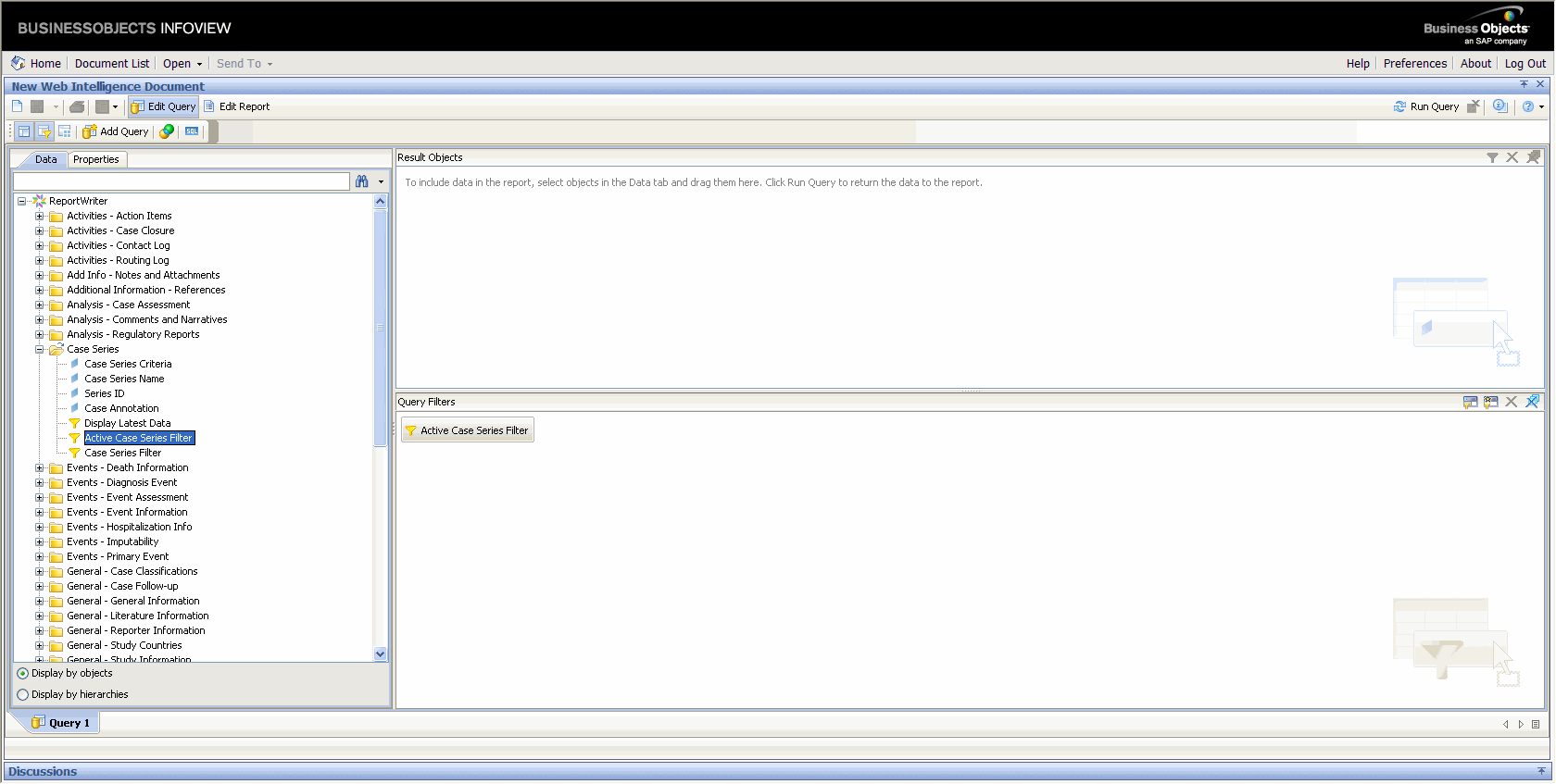The image size is (1556, 784).
Task: Toggle Show/Hide Filter pane icon
Action: point(44,131)
